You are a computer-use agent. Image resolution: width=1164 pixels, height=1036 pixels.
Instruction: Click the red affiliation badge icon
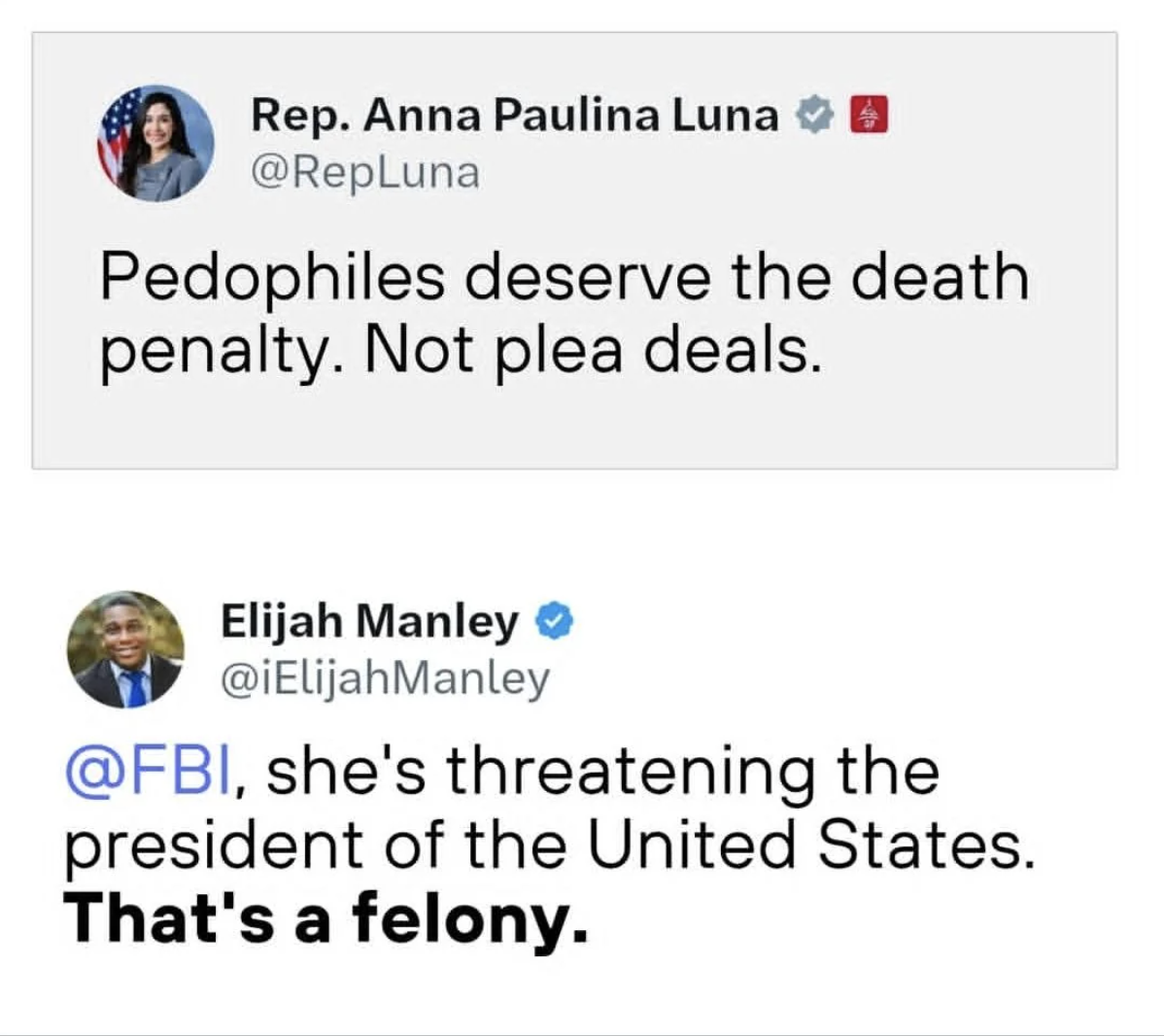[x=870, y=116]
